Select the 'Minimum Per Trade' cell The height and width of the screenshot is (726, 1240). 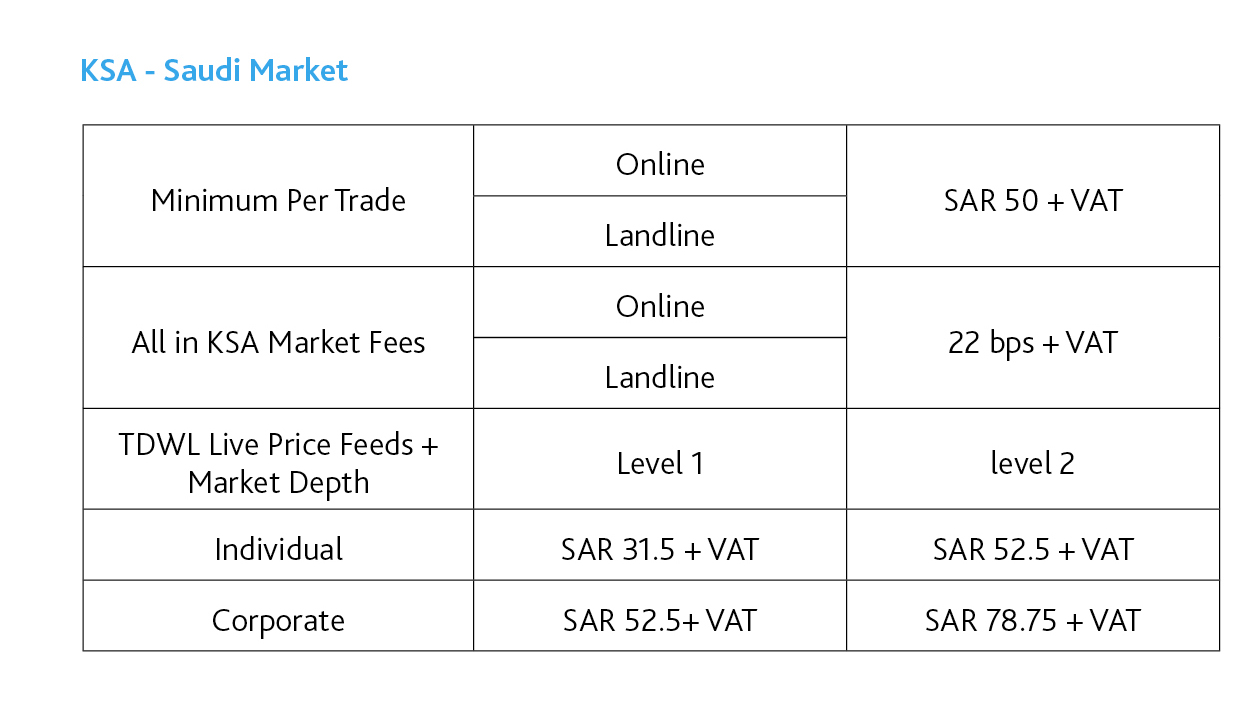point(278,201)
